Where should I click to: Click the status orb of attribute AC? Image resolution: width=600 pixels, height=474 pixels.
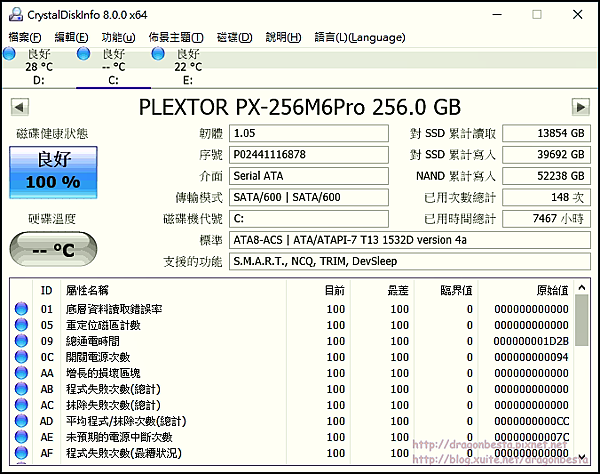click(x=21, y=405)
